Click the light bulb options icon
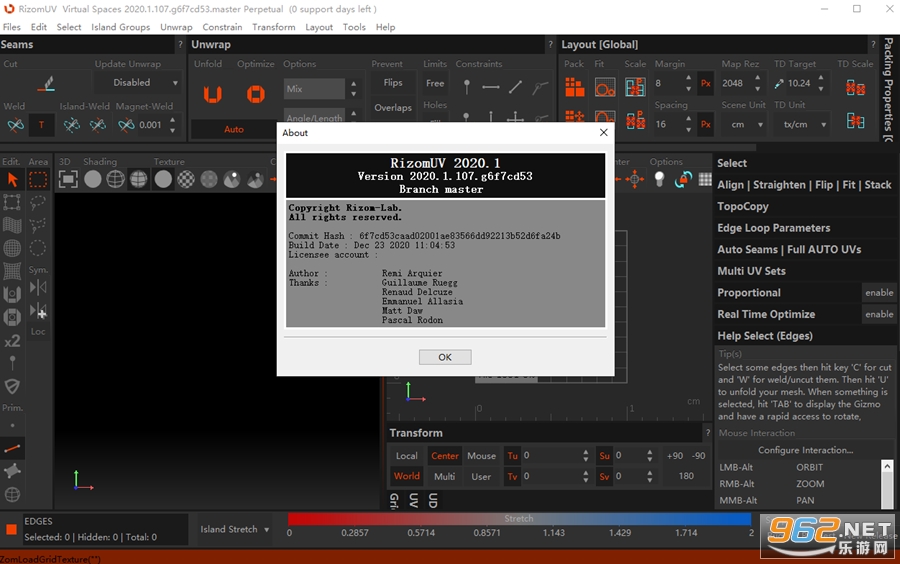Image resolution: width=900 pixels, height=564 pixels. point(660,180)
